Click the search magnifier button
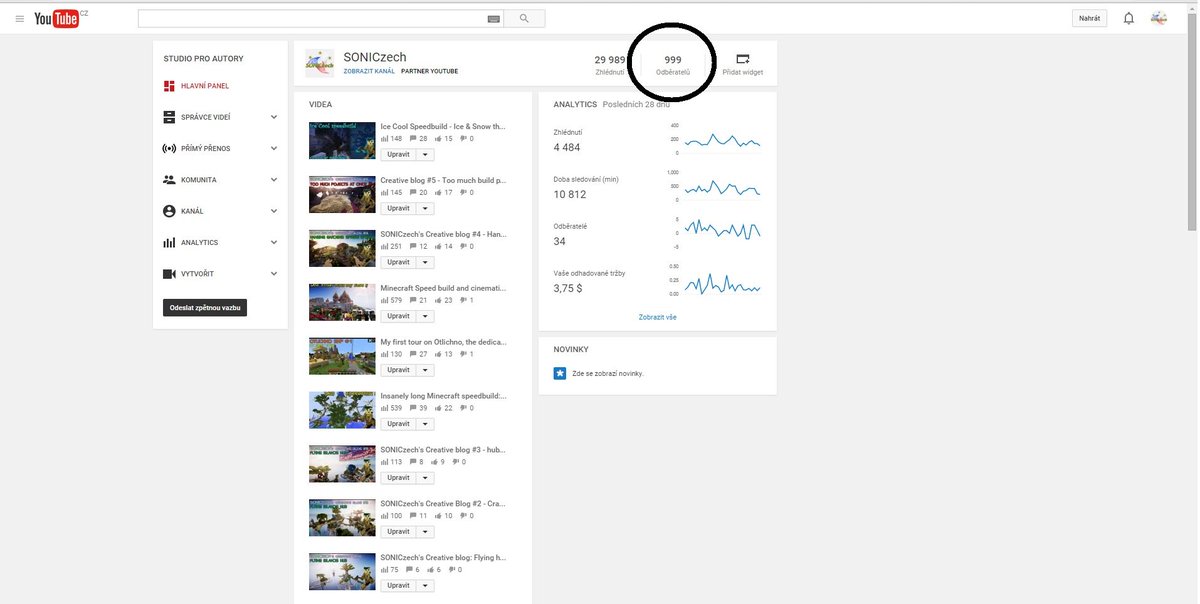 tap(524, 18)
